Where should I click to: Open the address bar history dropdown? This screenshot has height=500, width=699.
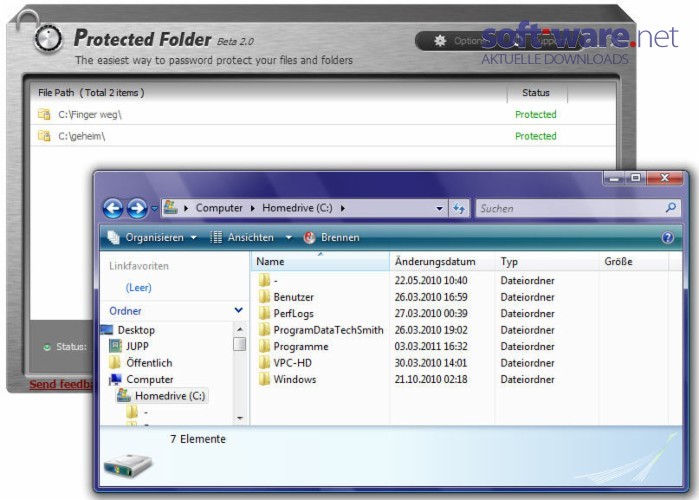click(439, 208)
